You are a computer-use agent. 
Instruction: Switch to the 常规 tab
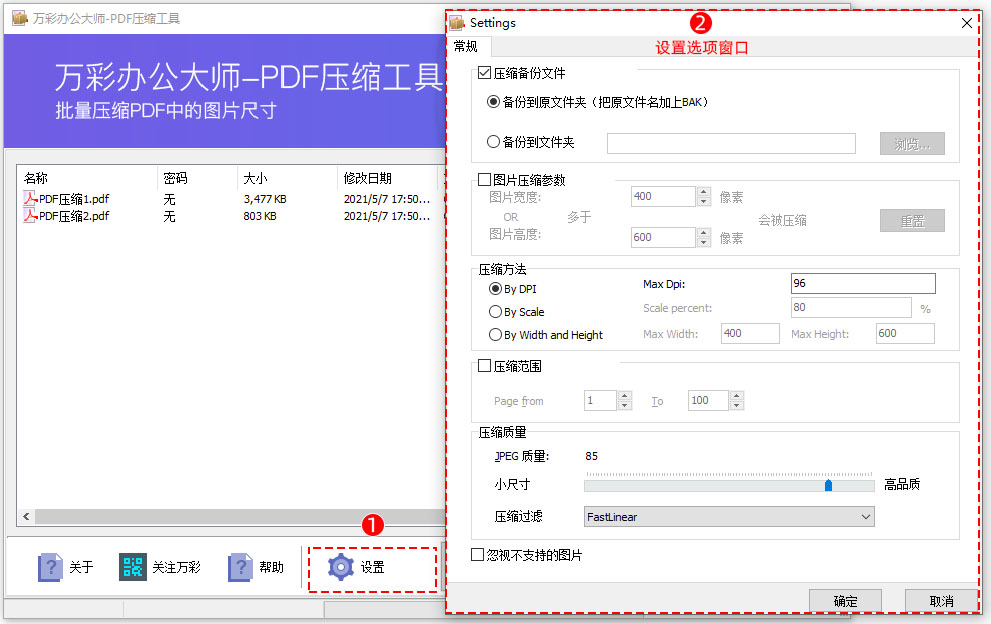point(468,47)
